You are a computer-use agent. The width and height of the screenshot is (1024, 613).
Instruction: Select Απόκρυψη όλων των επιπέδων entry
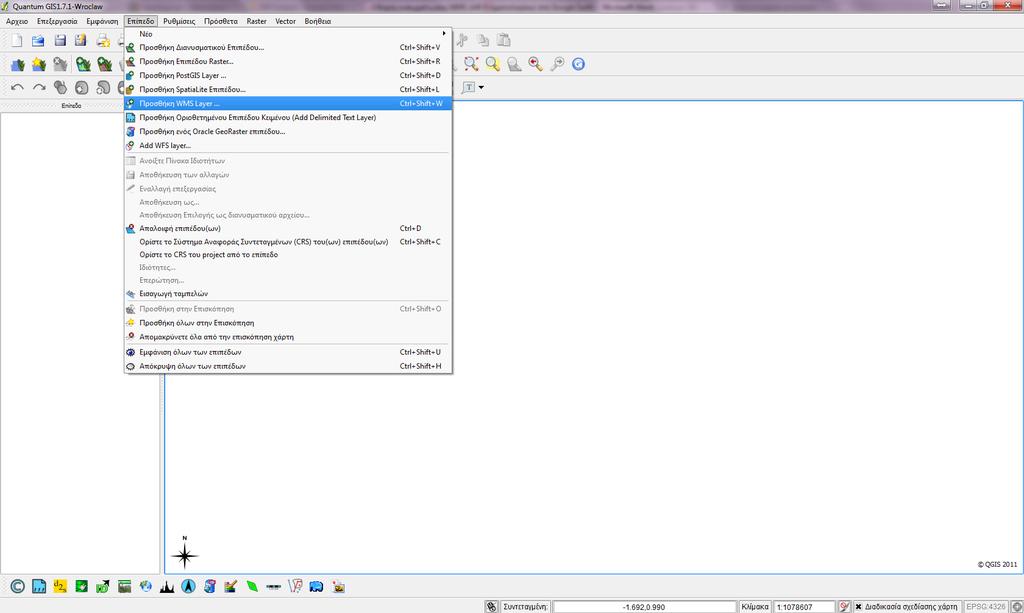288,366
